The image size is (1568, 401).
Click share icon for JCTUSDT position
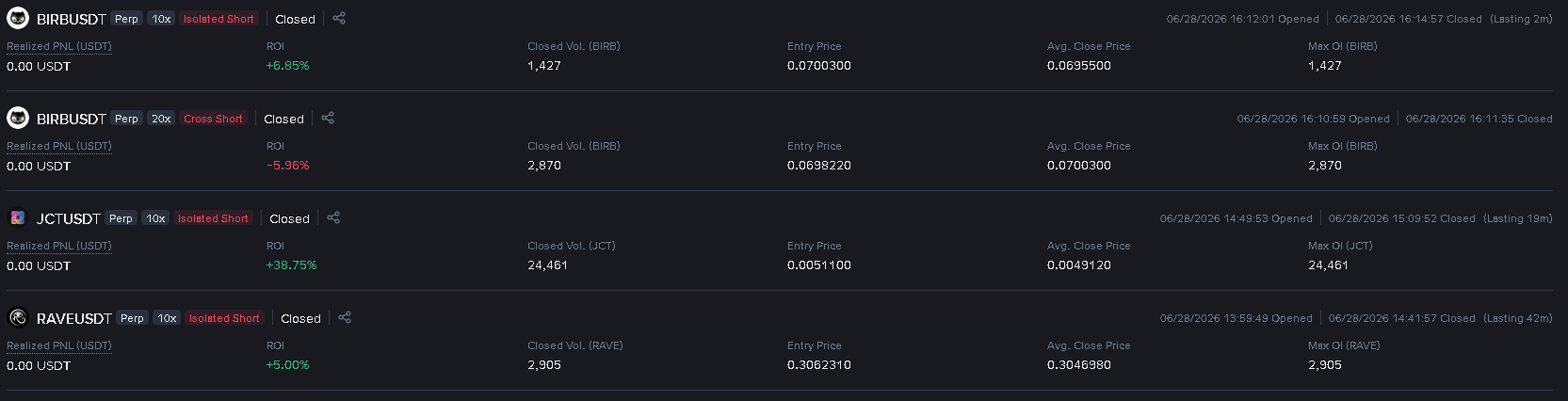[x=333, y=217]
